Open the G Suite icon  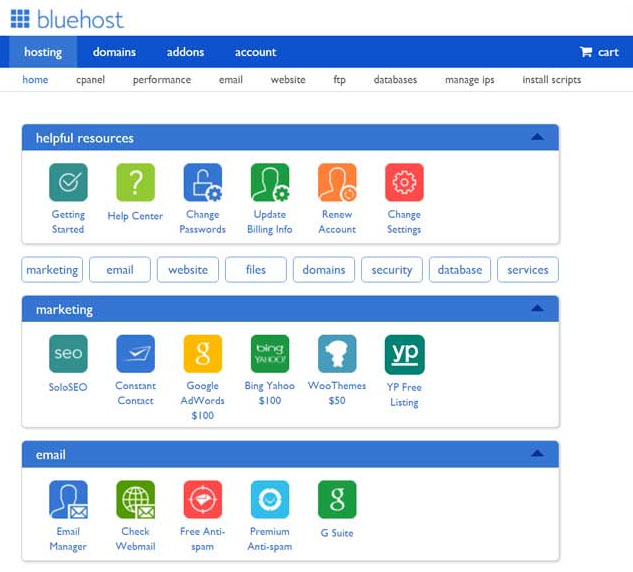coord(337,499)
